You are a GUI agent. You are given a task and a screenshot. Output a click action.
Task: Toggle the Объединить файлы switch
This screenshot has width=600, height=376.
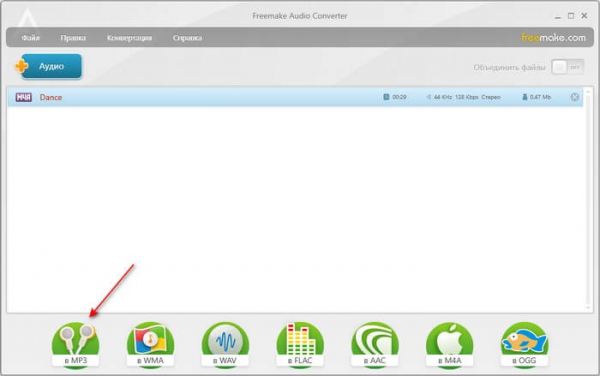(567, 67)
